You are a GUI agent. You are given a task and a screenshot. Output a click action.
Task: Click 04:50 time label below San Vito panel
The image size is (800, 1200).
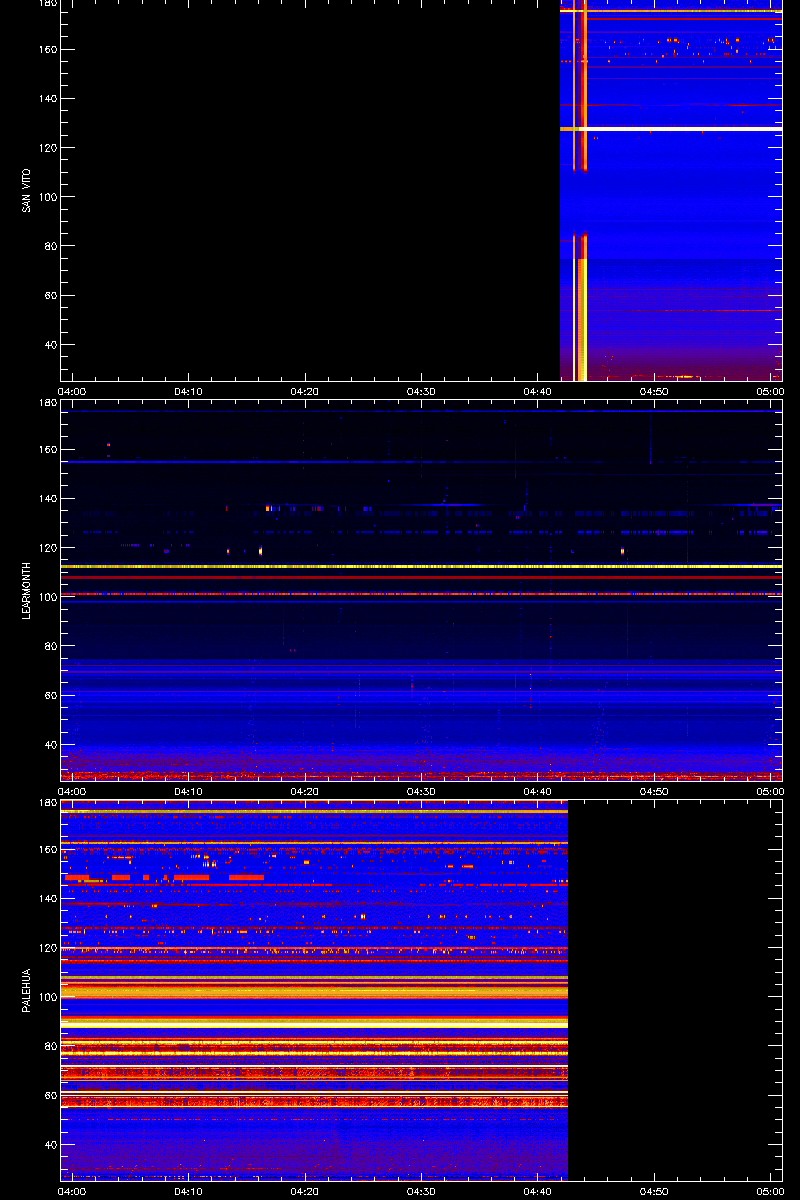coord(653,392)
